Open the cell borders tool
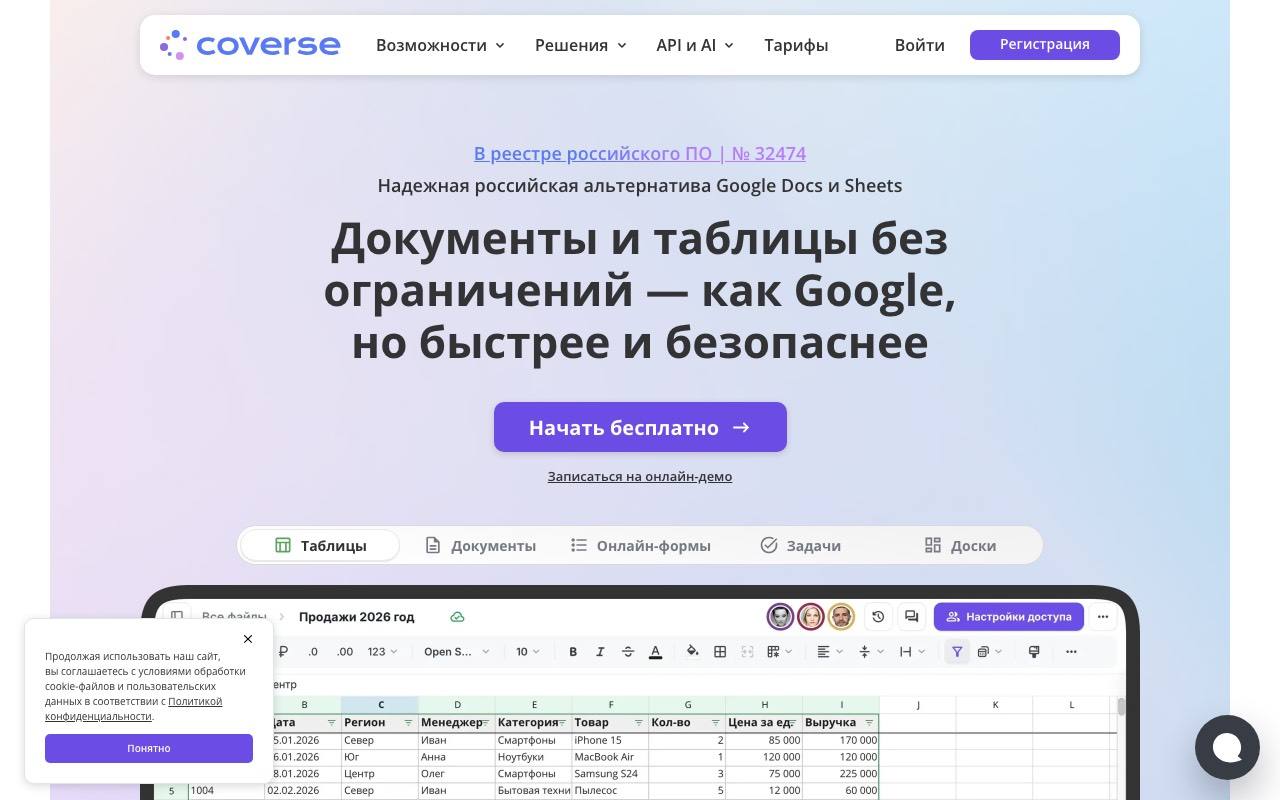The image size is (1280, 800). tap(720, 652)
